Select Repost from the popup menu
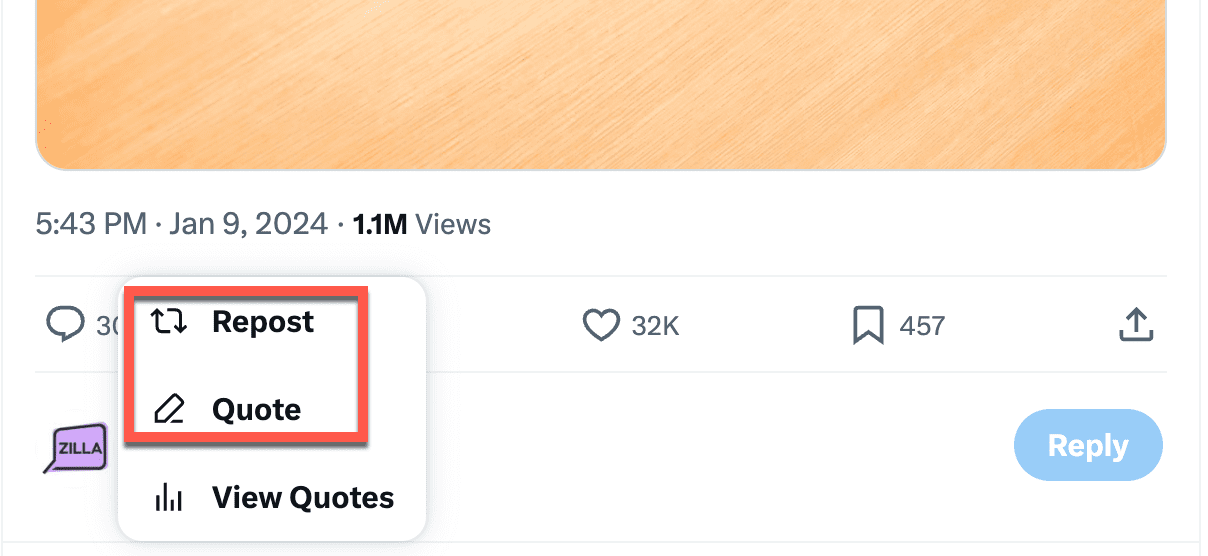This screenshot has width=1208, height=556. 263,322
